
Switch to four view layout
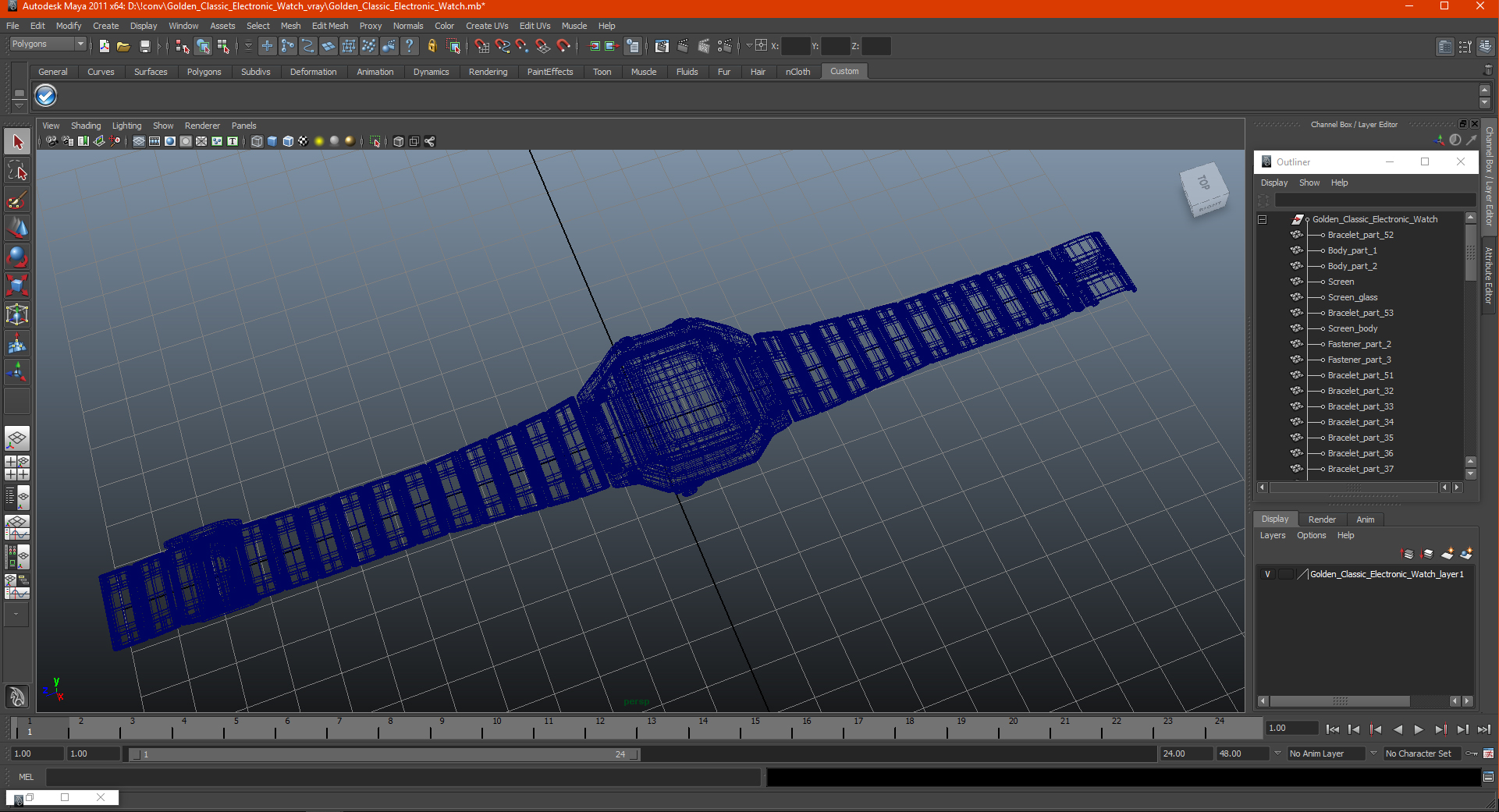[17, 468]
